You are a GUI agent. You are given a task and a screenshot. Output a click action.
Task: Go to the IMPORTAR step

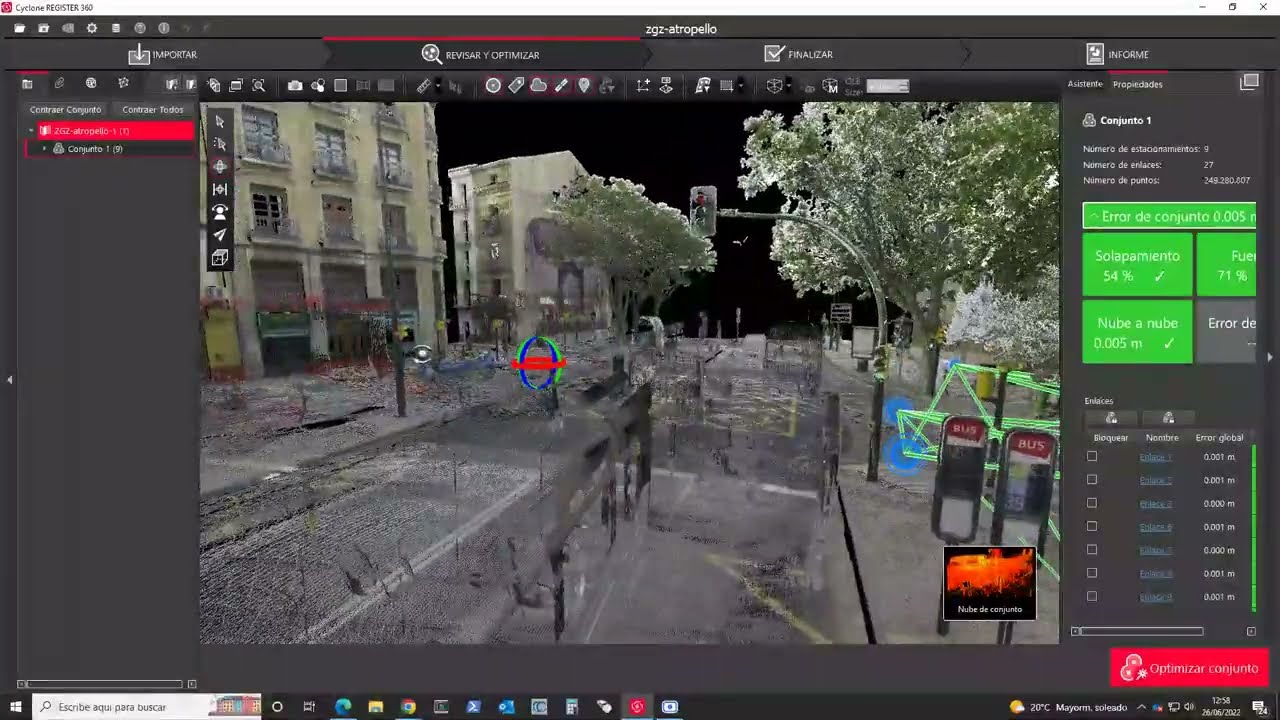pyautogui.click(x=163, y=54)
